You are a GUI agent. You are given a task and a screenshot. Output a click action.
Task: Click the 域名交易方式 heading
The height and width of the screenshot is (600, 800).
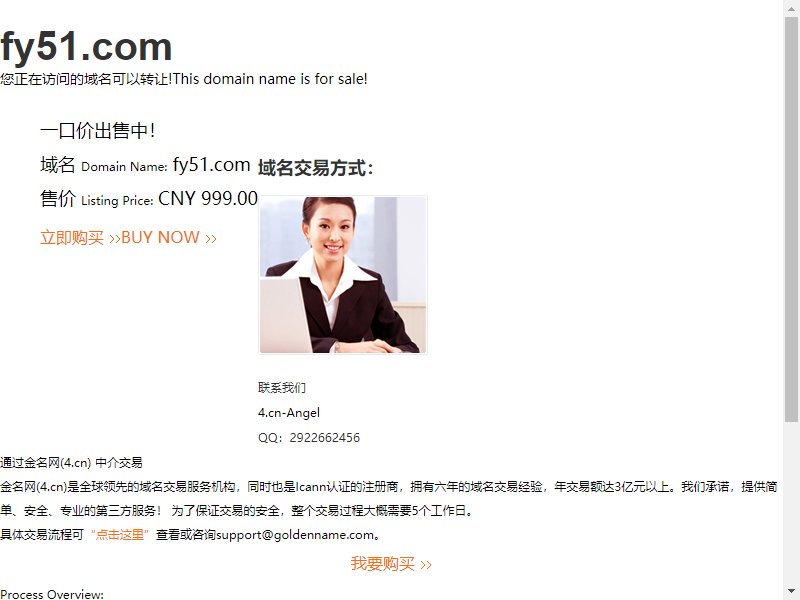click(315, 168)
